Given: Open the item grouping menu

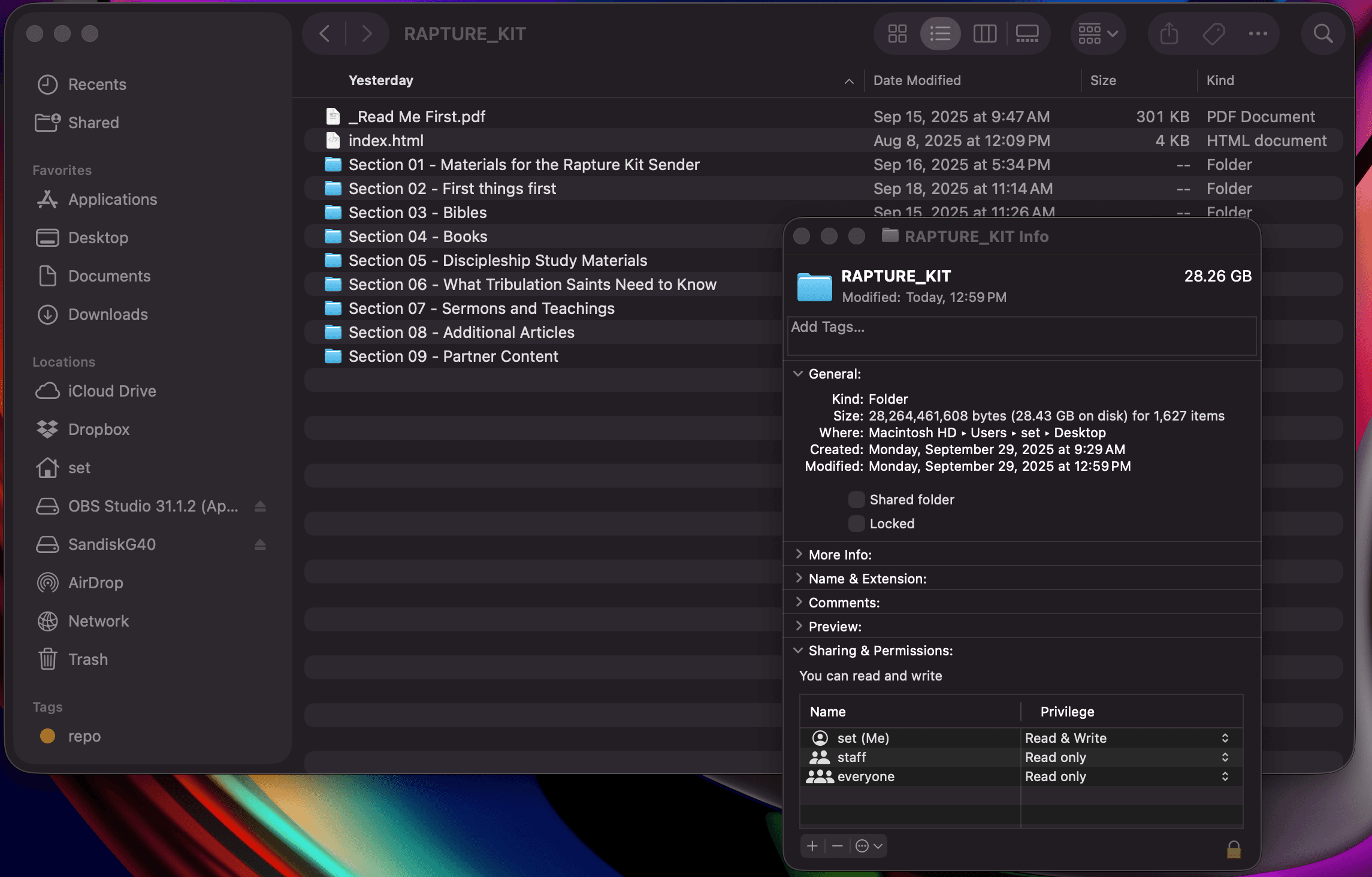Looking at the screenshot, I should tap(1098, 34).
